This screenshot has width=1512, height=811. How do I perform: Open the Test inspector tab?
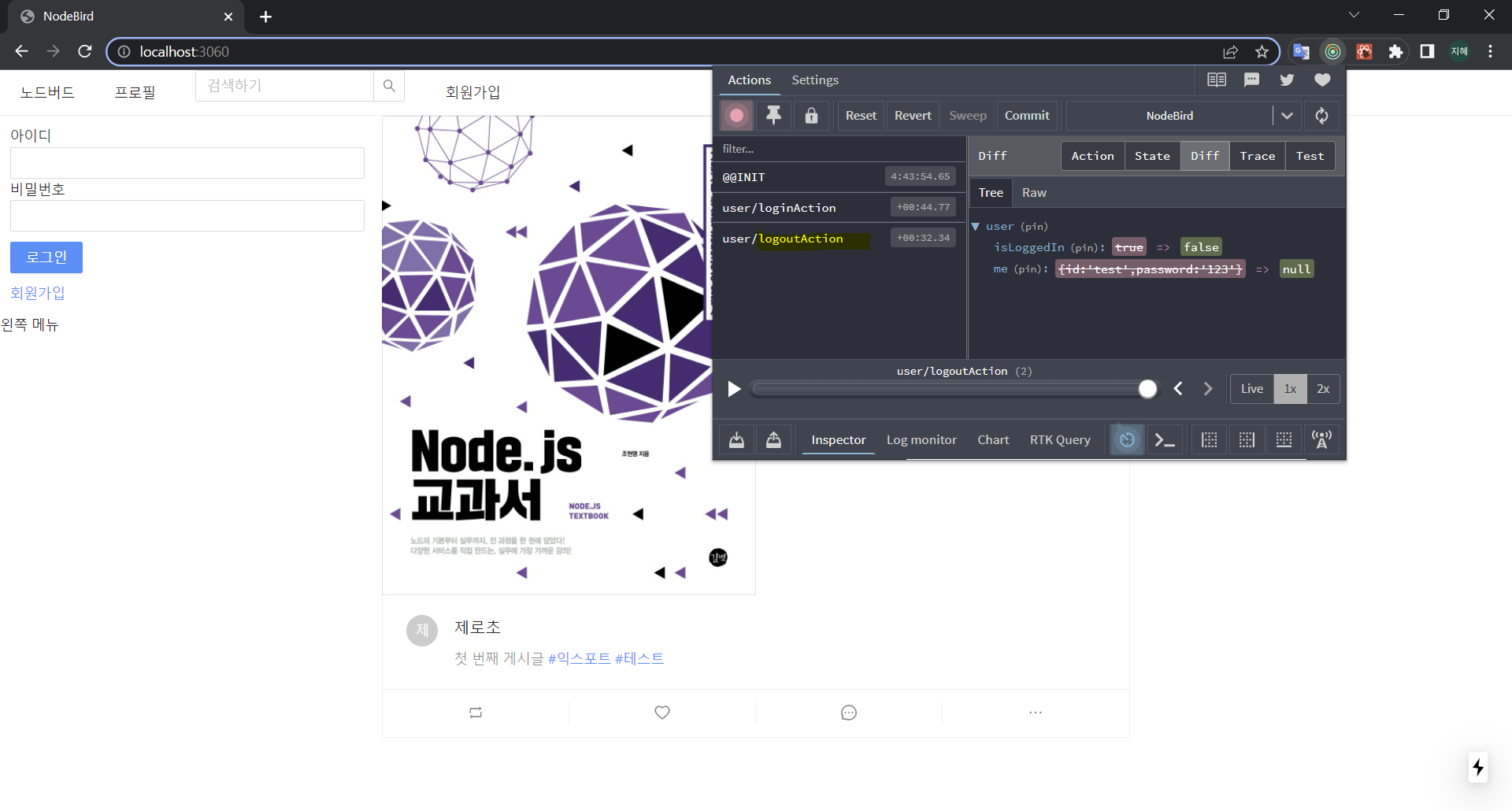[x=1310, y=156]
